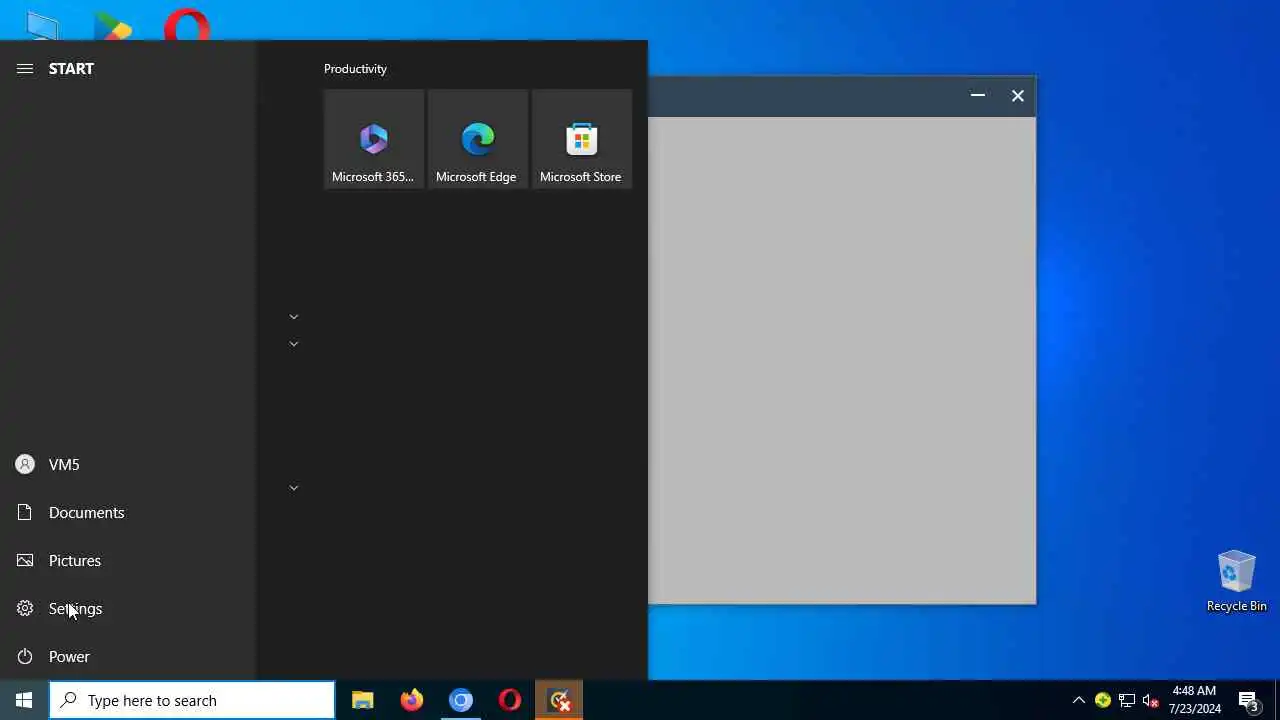Open Microsoft 365 tile
The height and width of the screenshot is (720, 1280).
click(374, 139)
